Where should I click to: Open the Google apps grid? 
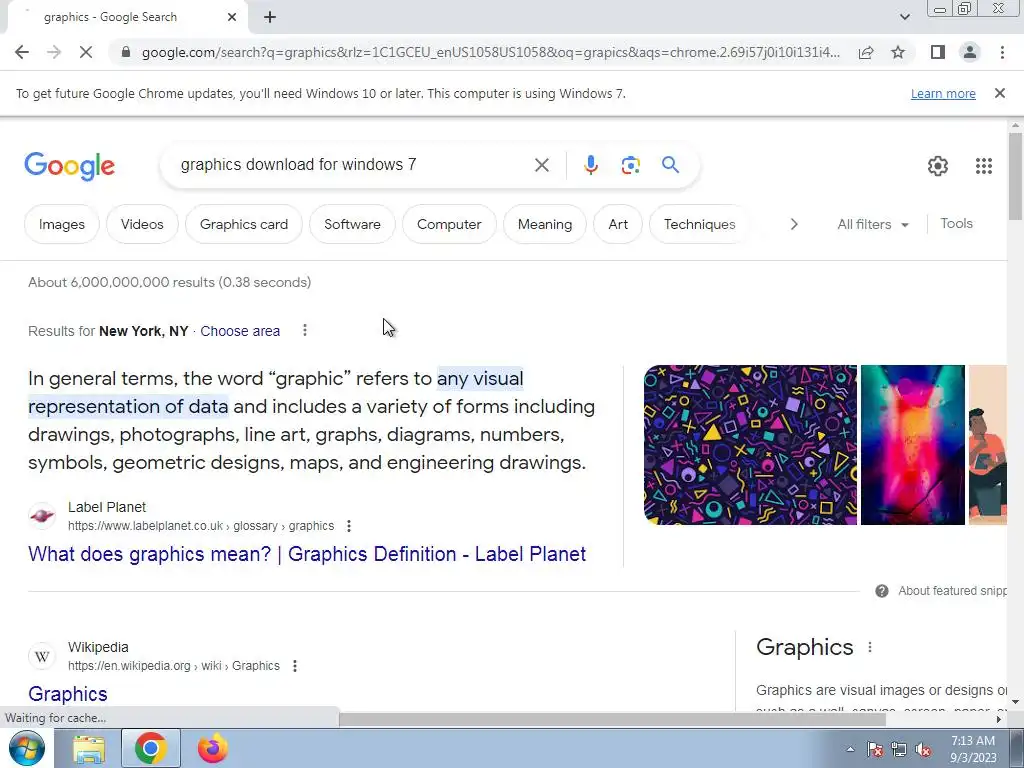(984, 166)
